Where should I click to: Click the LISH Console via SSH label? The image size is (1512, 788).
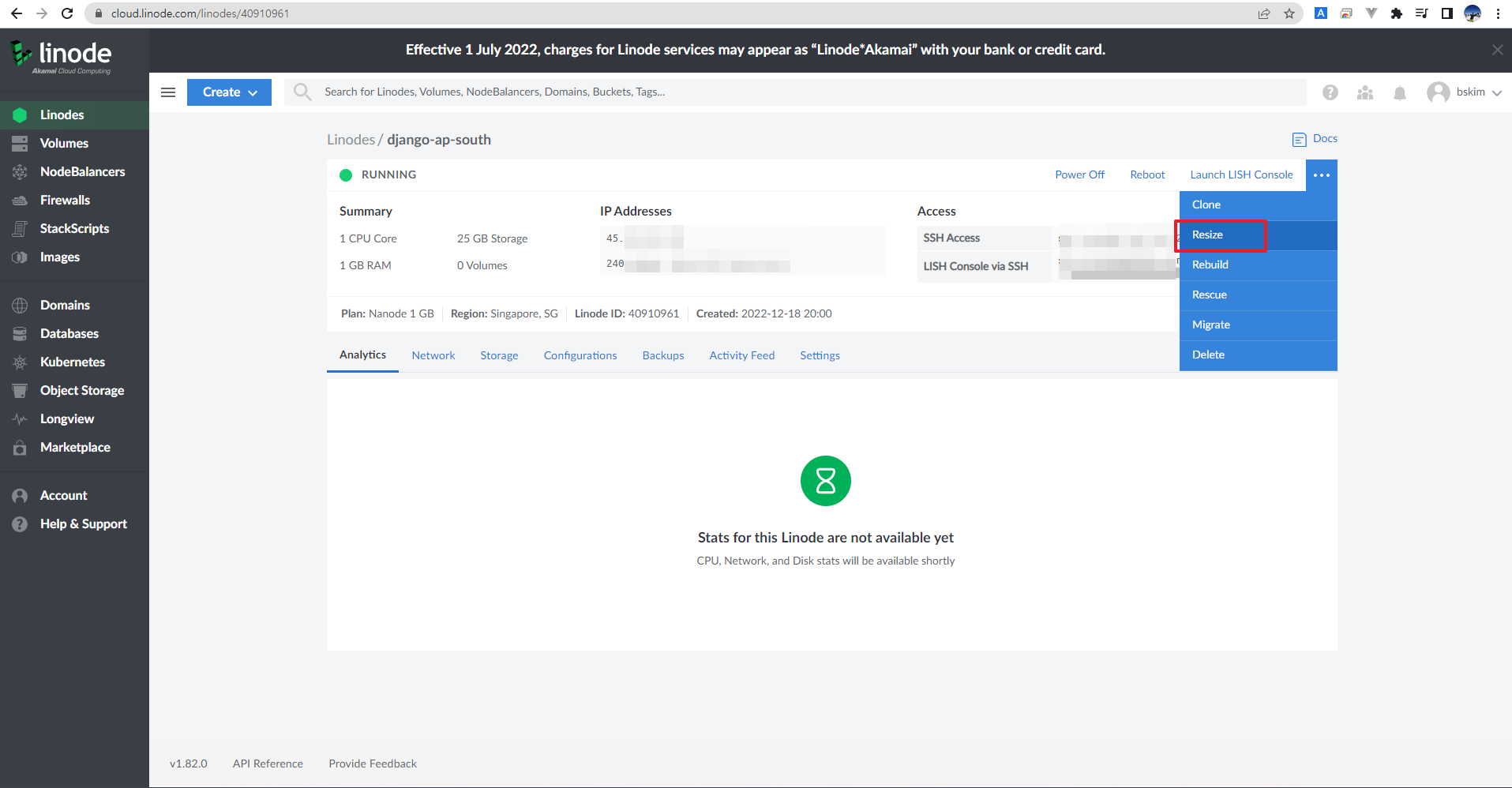(976, 267)
